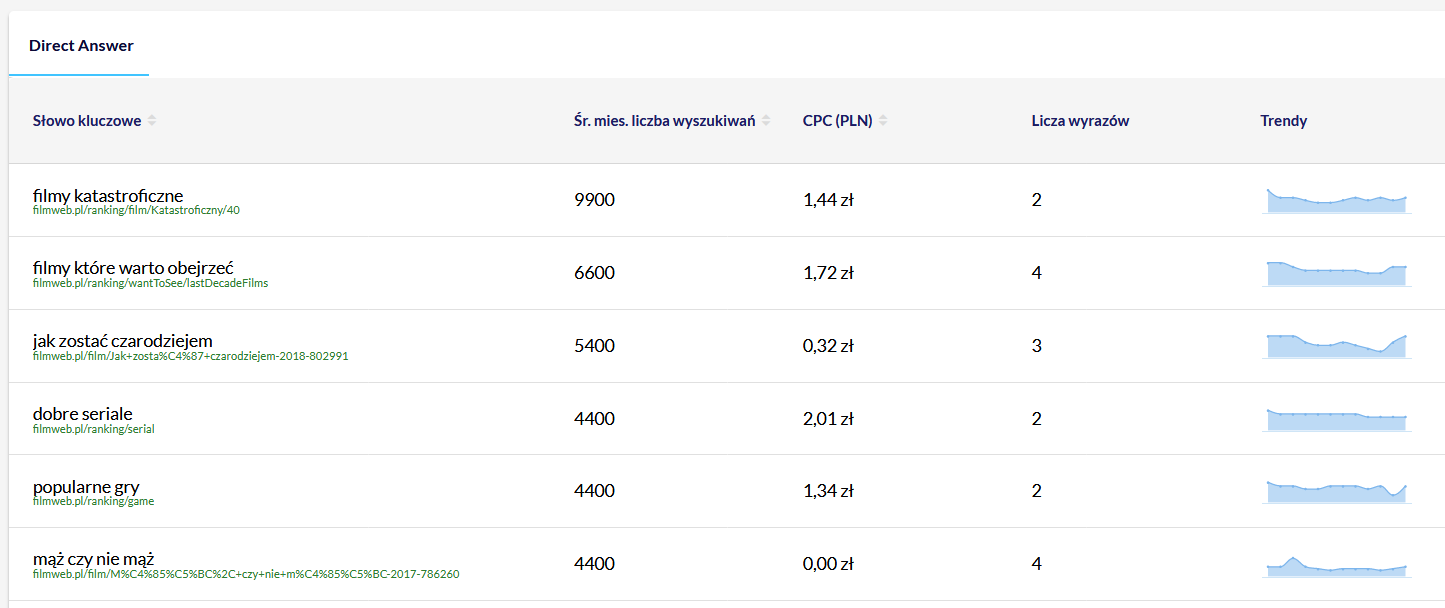
Task: Click the 9900 search volume cell
Action: tap(594, 200)
